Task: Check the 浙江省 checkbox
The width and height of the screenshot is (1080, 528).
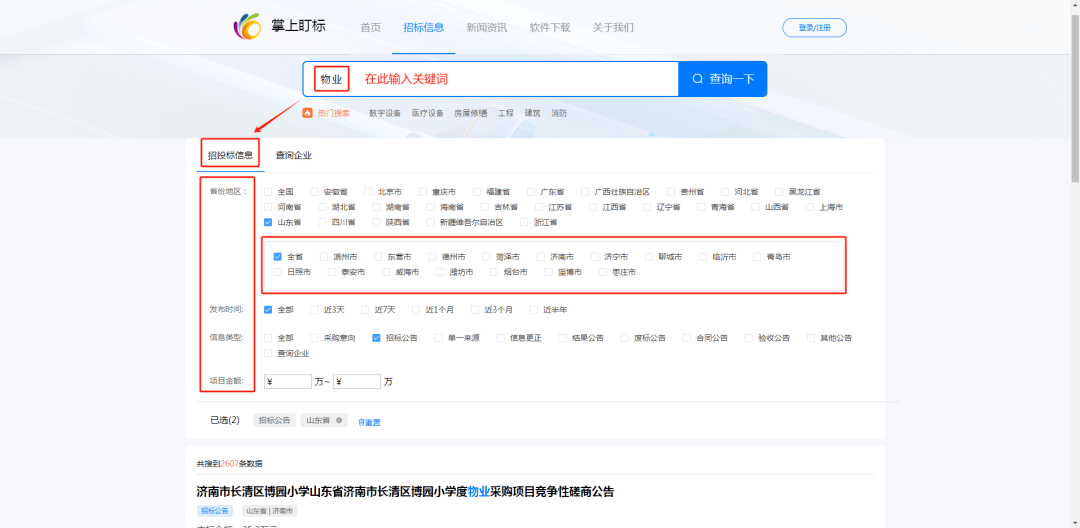Action: tap(525, 222)
